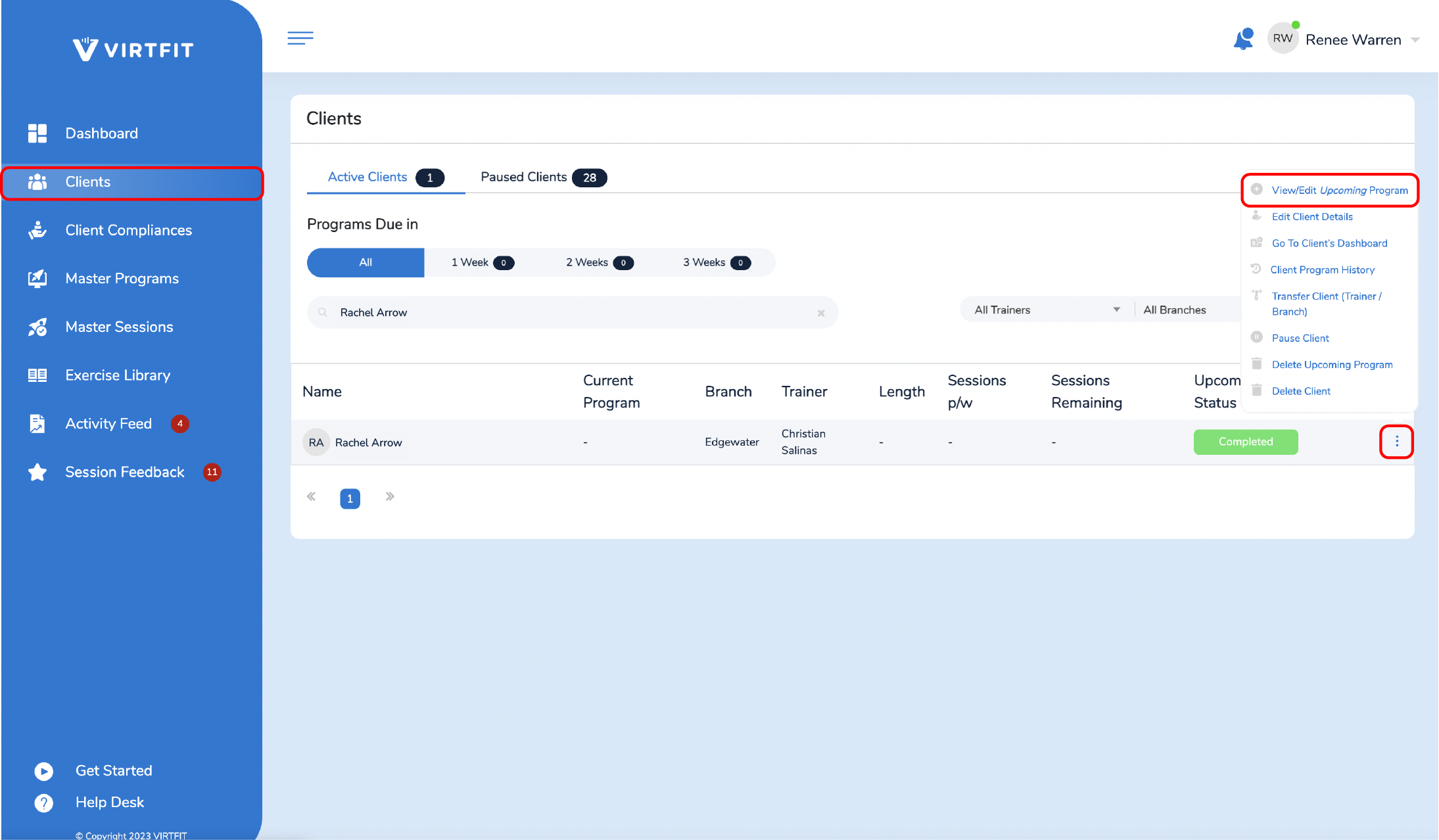Click the Help Desk question mark icon
The width and height of the screenshot is (1439, 840).
43,803
